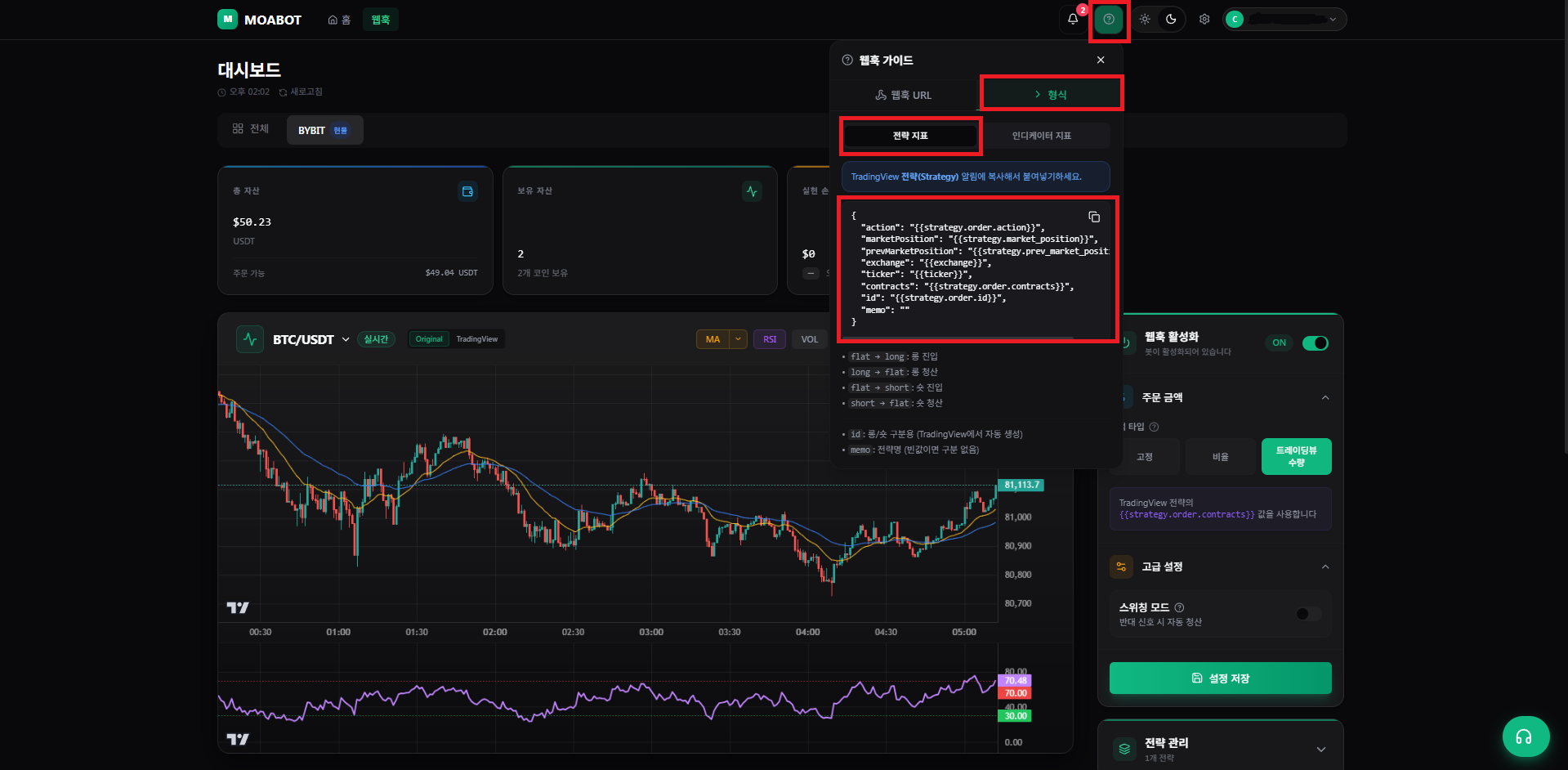Expand the 전략 관리 section
The width and height of the screenshot is (1568, 770).
[x=1321, y=750]
